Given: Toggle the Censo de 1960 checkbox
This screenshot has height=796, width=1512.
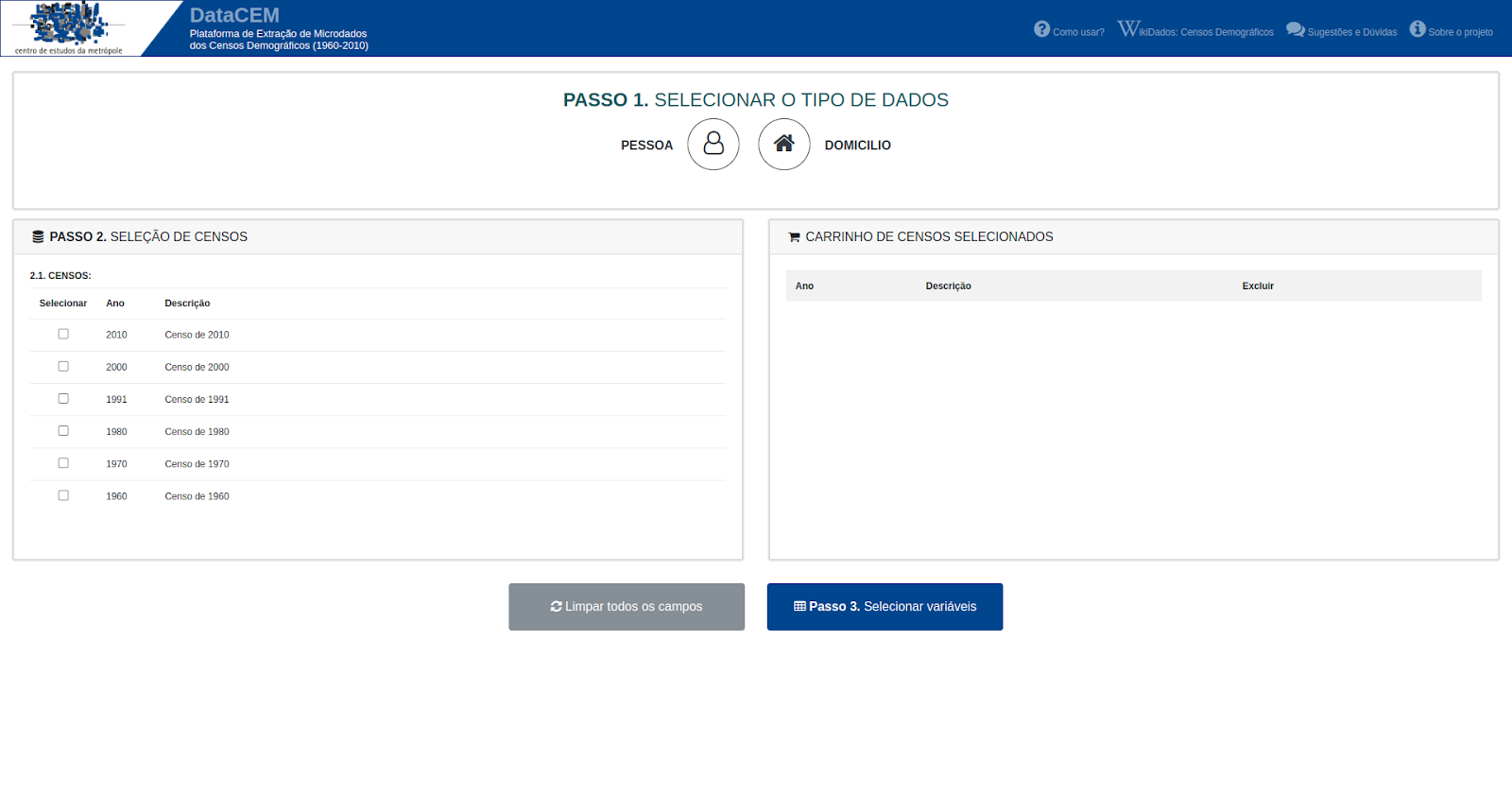Looking at the screenshot, I should 63,495.
